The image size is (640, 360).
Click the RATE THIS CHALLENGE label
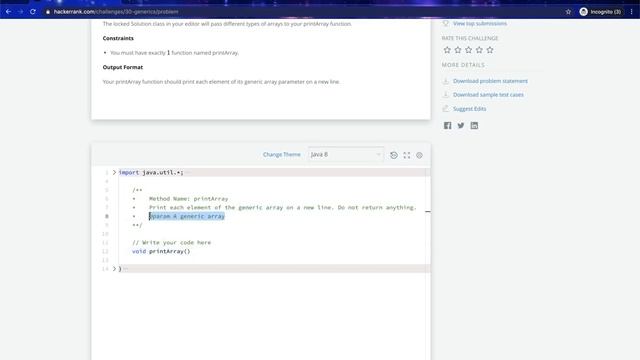click(470, 38)
